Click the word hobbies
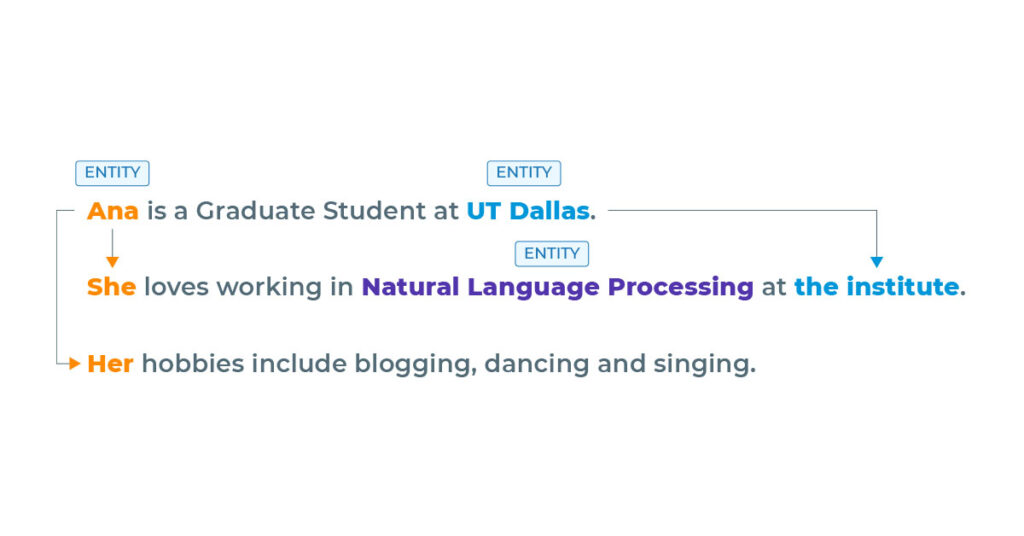This screenshot has width=1024, height=536. pos(192,364)
